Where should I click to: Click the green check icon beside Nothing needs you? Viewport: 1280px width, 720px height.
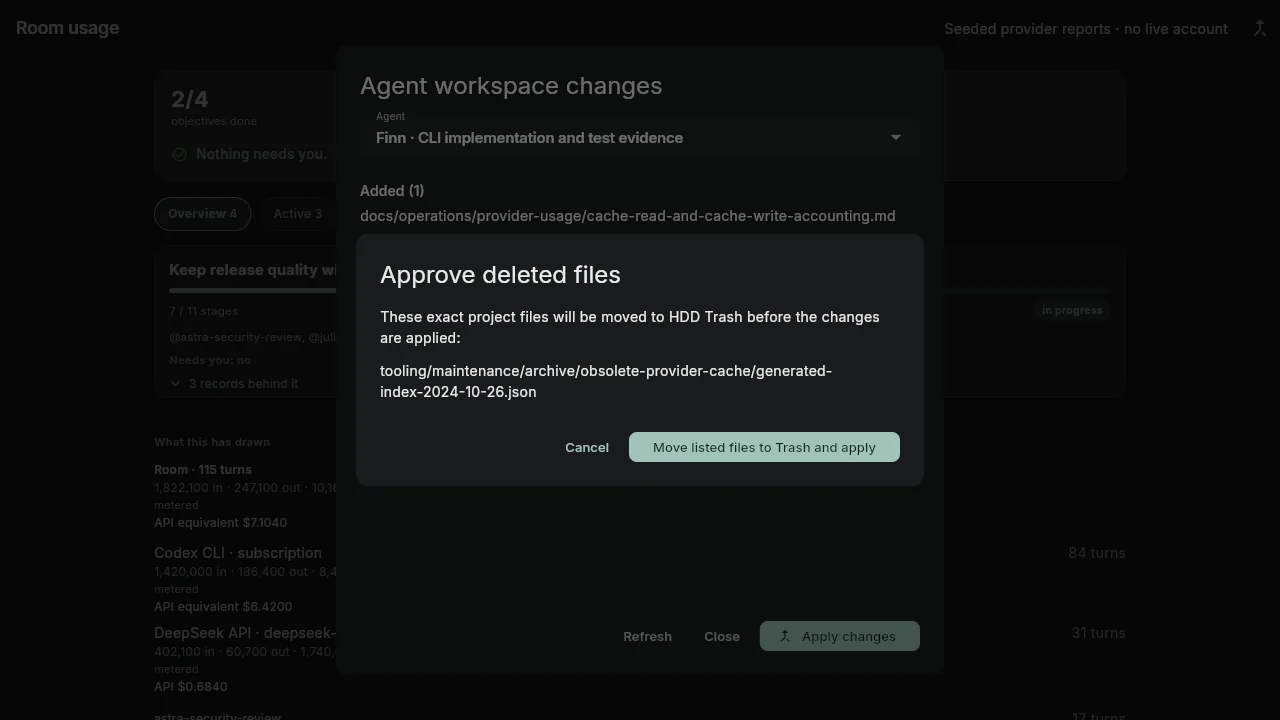[x=179, y=154]
